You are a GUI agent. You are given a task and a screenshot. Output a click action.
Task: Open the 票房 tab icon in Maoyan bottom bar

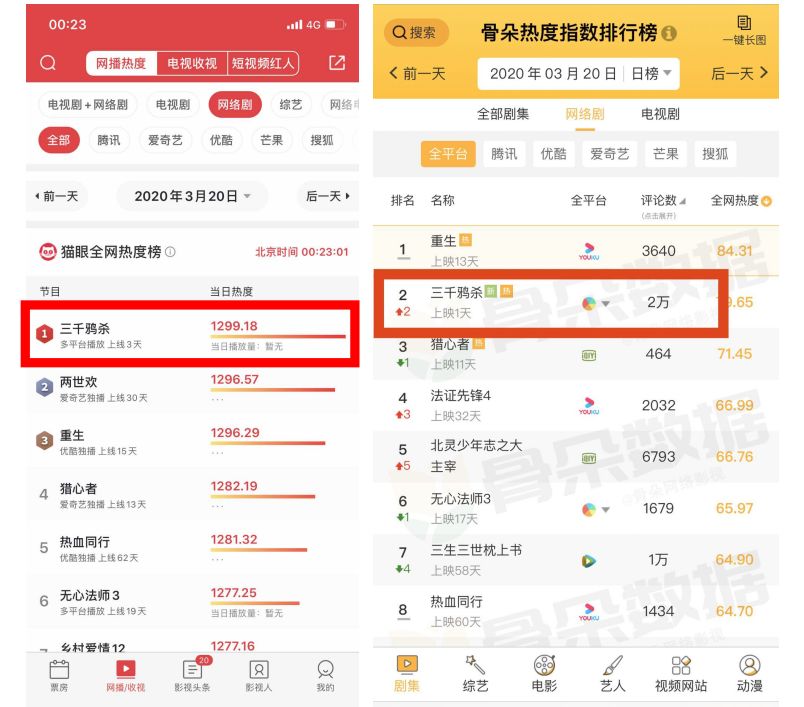click(59, 669)
